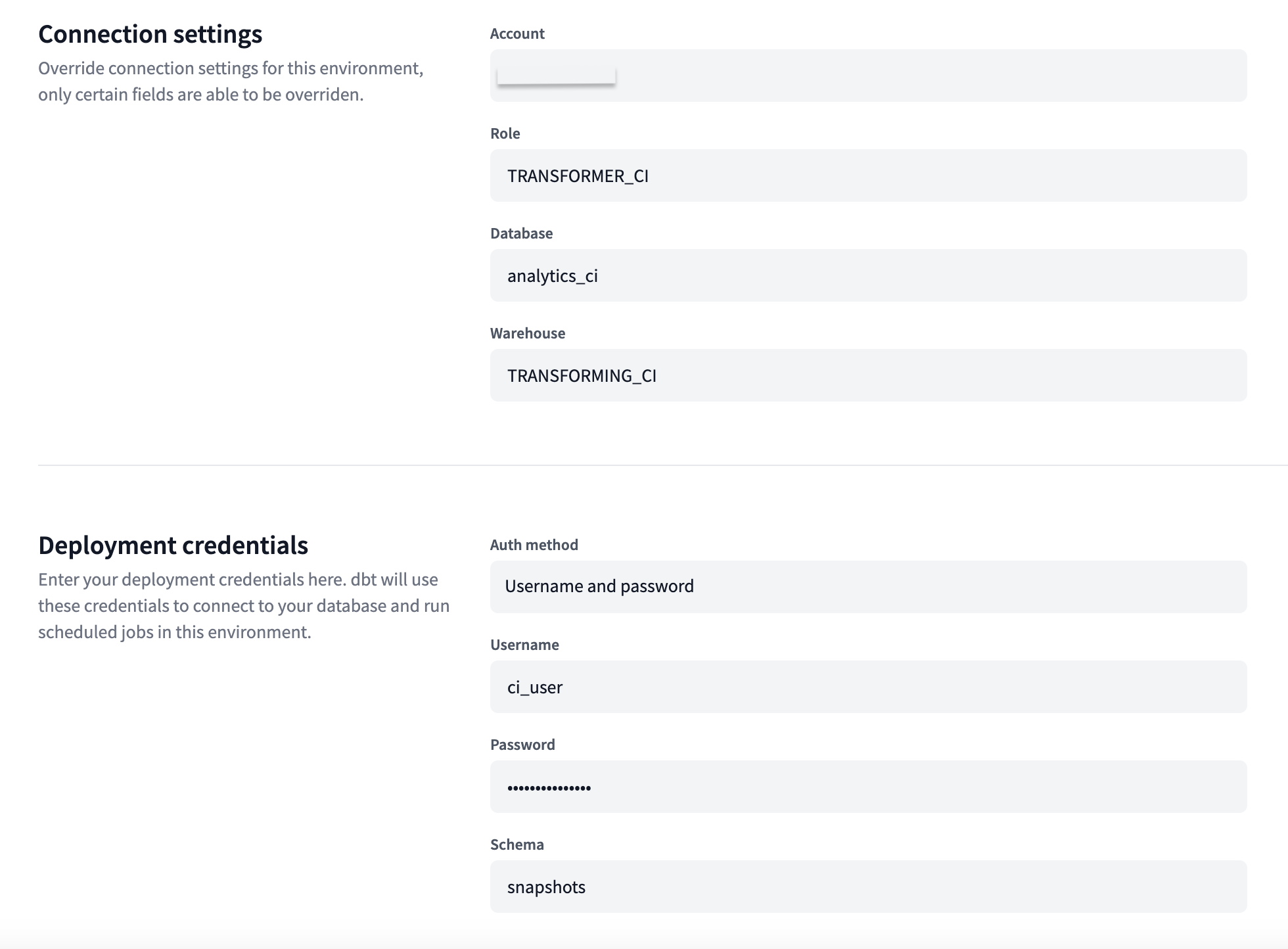Click the Schema field showing snapshots
Viewport: 1288px width, 949px height.
click(x=867, y=887)
